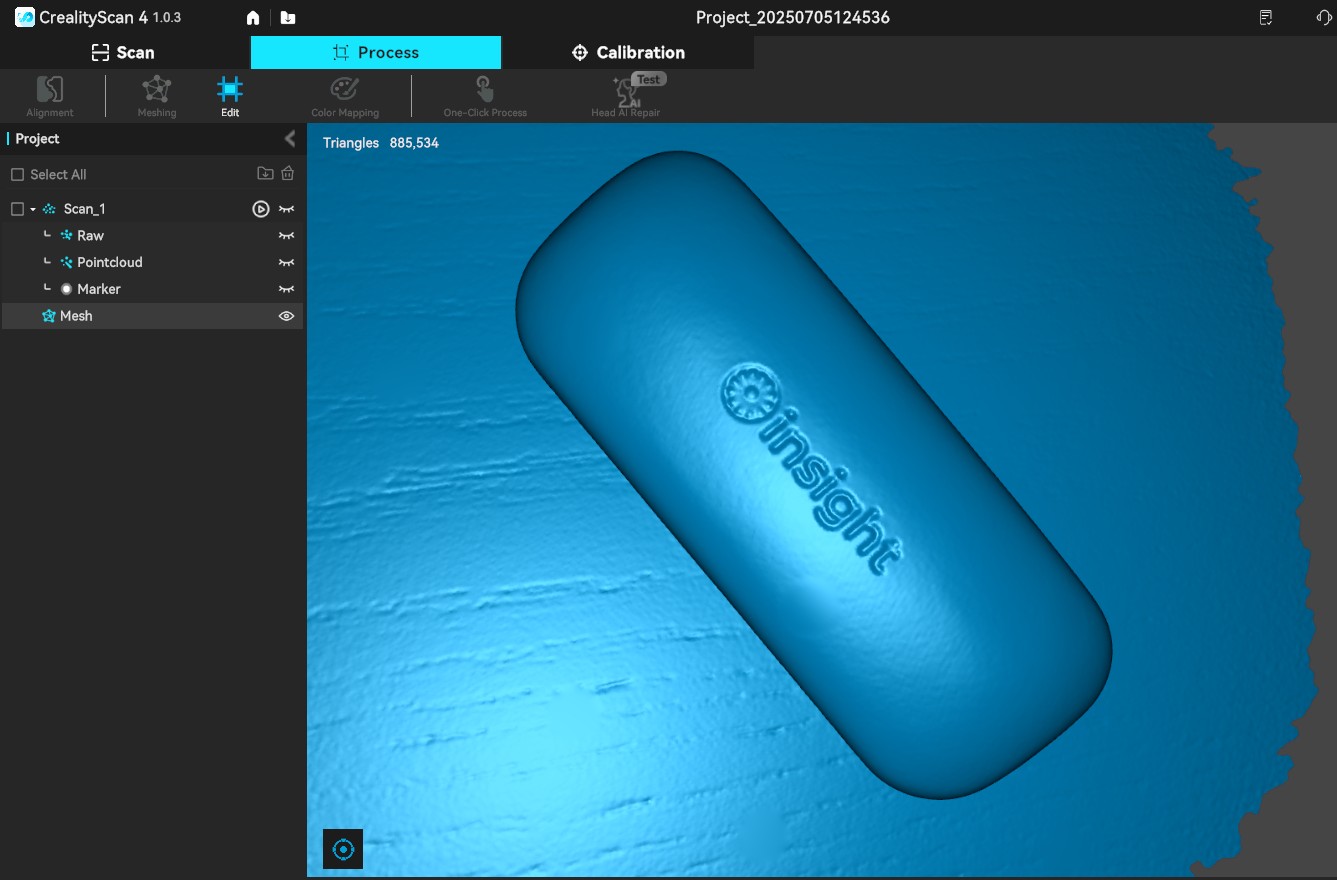Check the Select All checkbox
This screenshot has height=880, width=1337.
click(x=17, y=175)
